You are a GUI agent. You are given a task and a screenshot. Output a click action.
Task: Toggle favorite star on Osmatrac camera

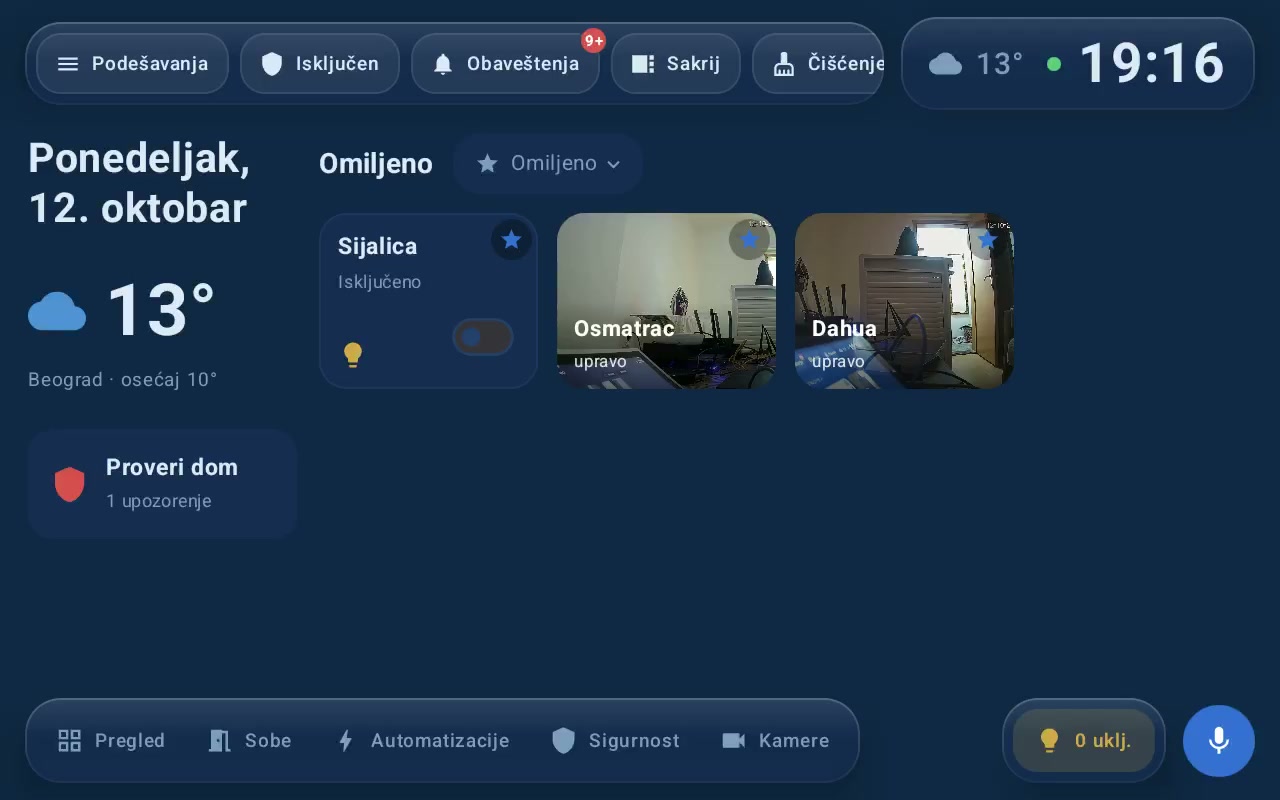[x=749, y=240]
